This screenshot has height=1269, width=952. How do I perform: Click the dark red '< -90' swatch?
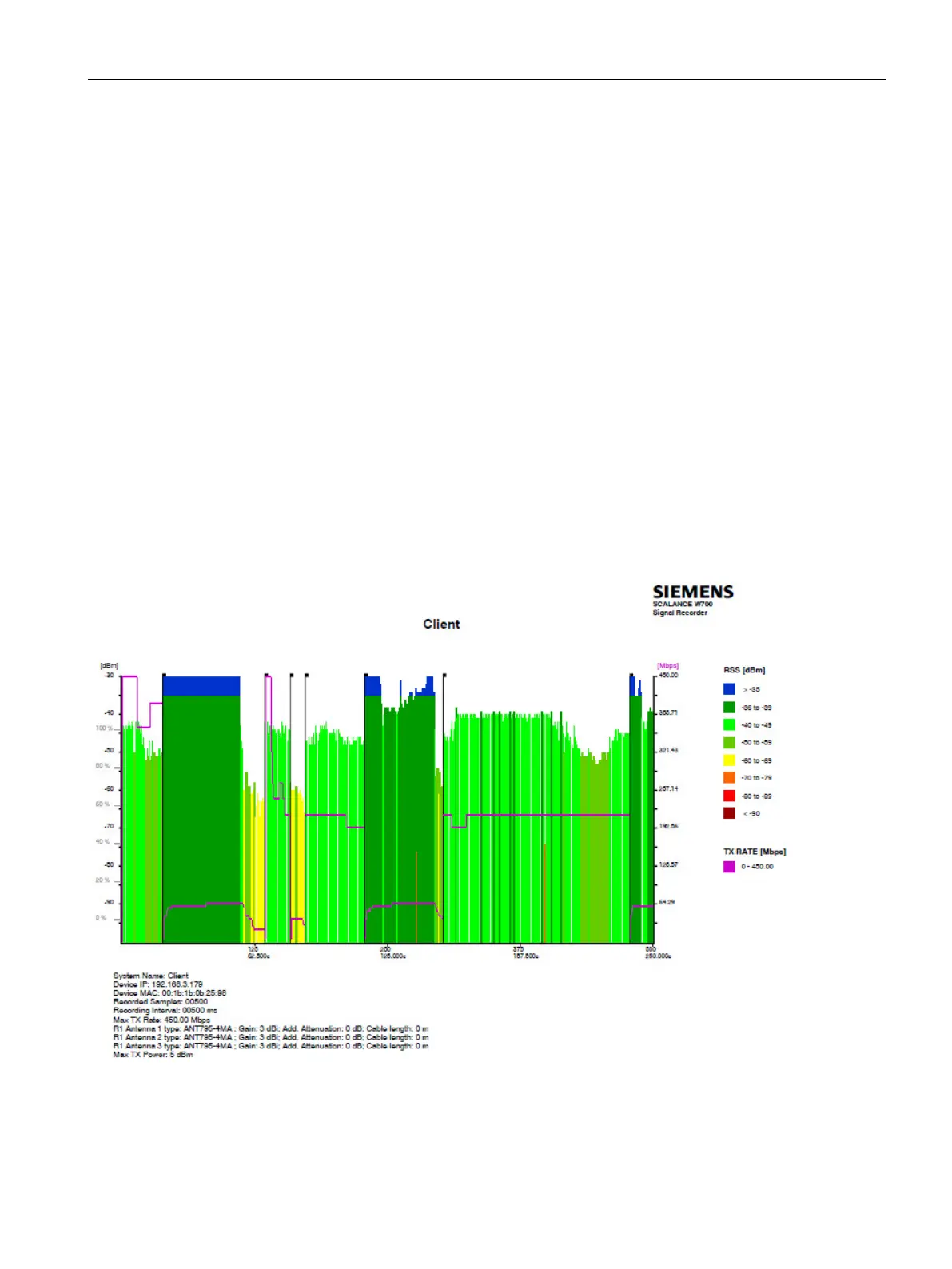729,813
